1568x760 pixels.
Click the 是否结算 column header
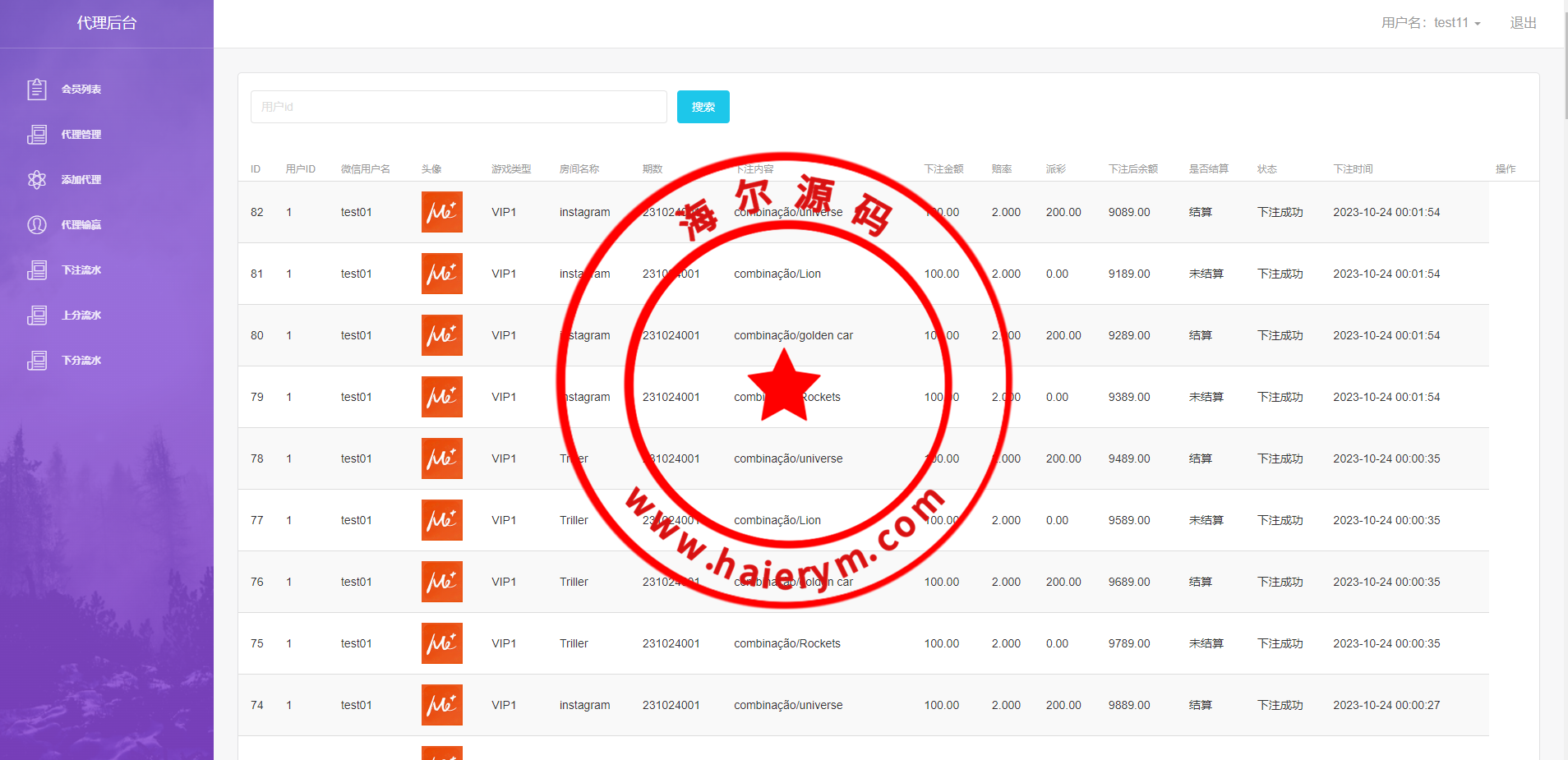[x=1209, y=169]
